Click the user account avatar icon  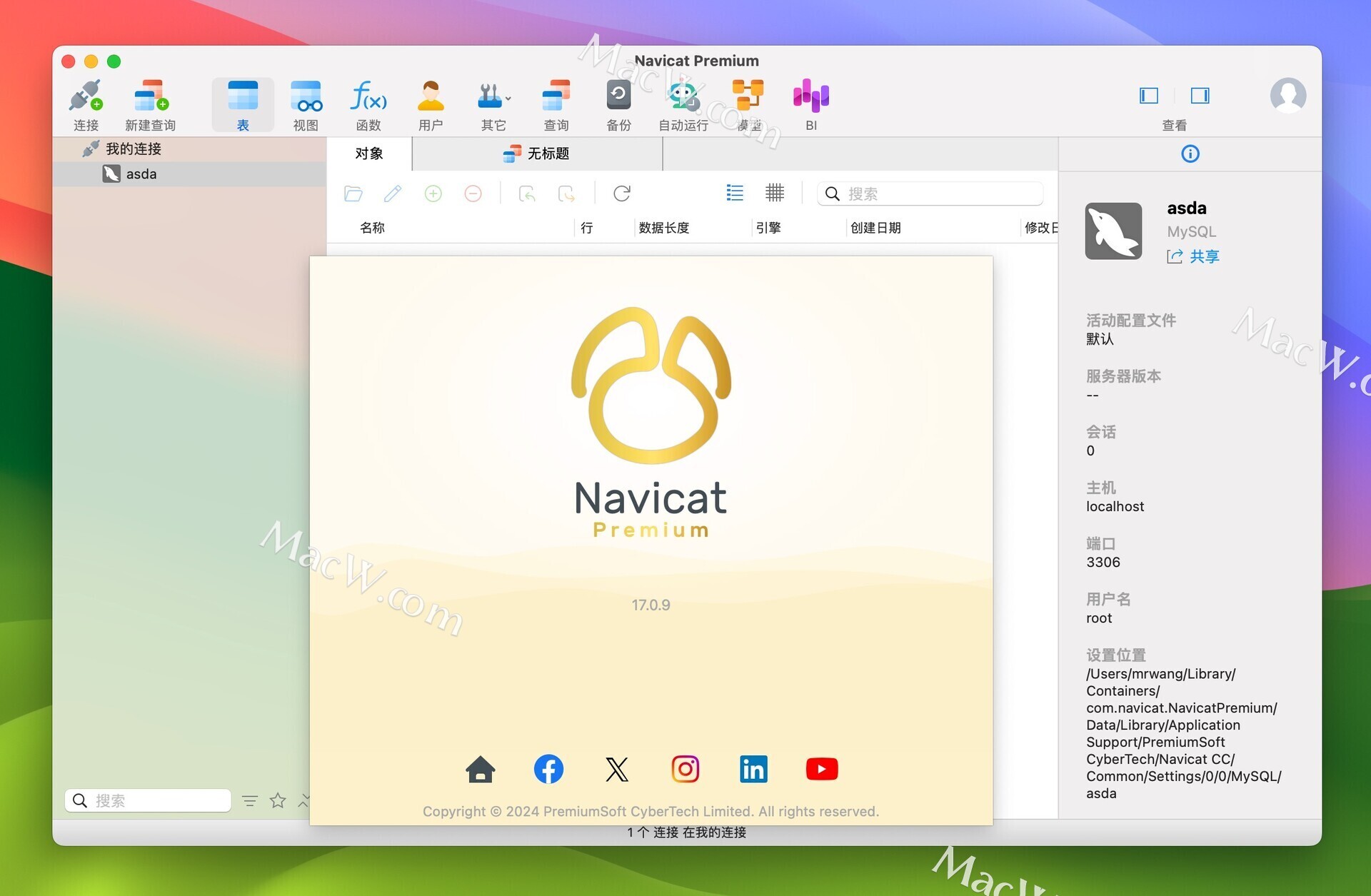1288,95
